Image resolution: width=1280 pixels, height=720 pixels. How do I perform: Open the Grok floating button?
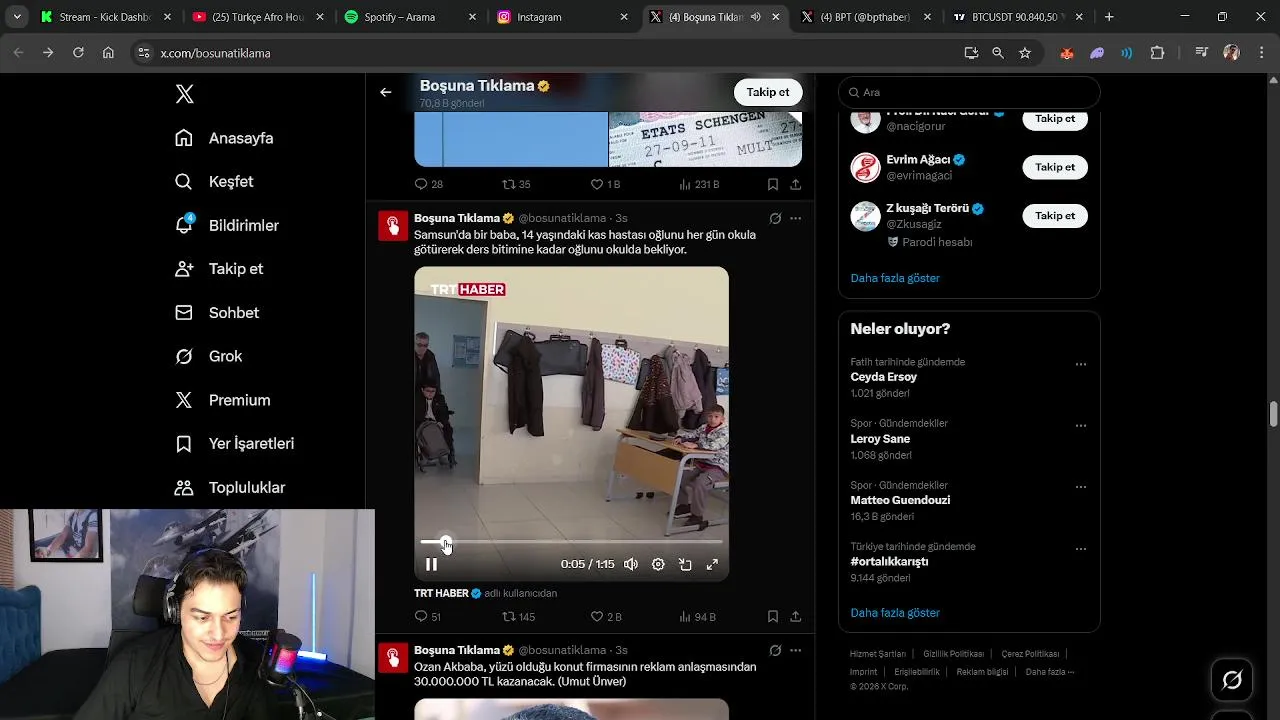1232,680
